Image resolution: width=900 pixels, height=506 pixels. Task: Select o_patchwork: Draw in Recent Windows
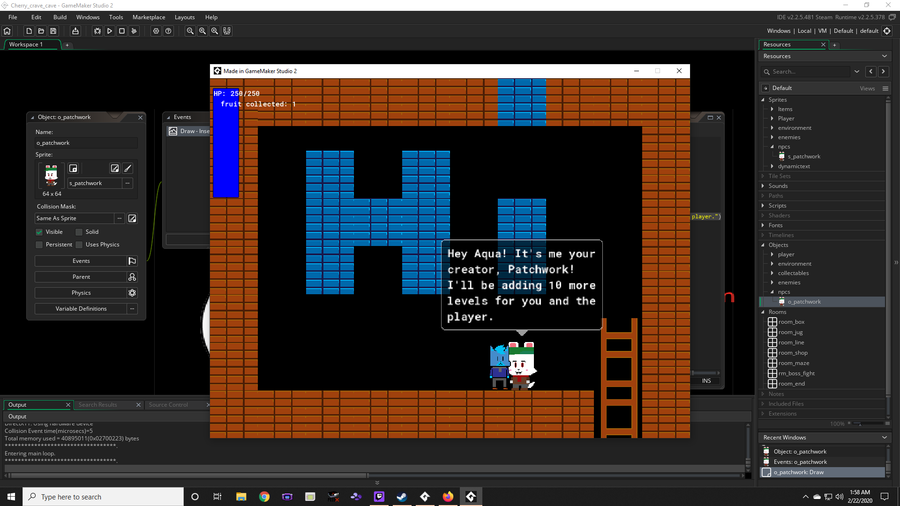pyautogui.click(x=823, y=472)
